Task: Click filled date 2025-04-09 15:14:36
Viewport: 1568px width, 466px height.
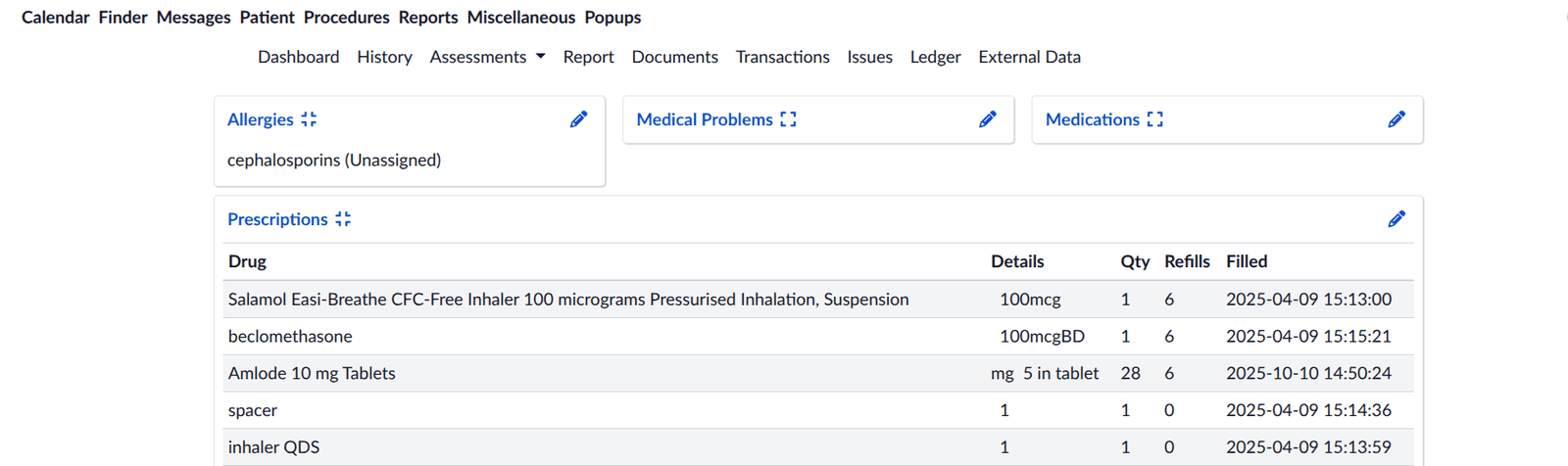Action: (1308, 410)
